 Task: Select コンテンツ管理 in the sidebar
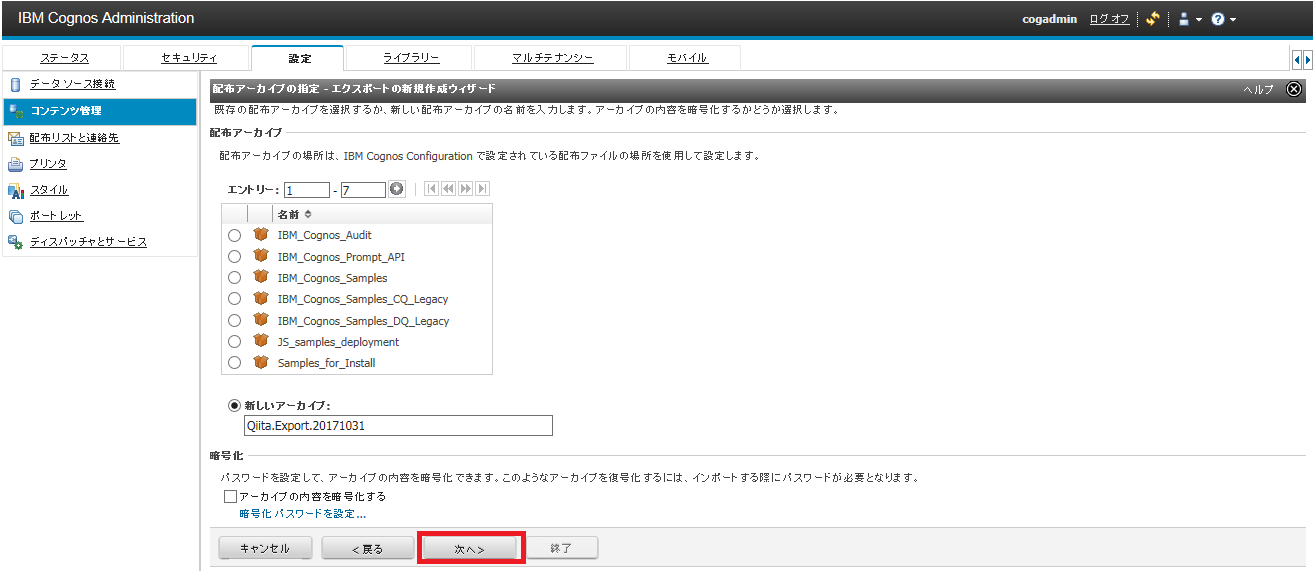coord(99,111)
